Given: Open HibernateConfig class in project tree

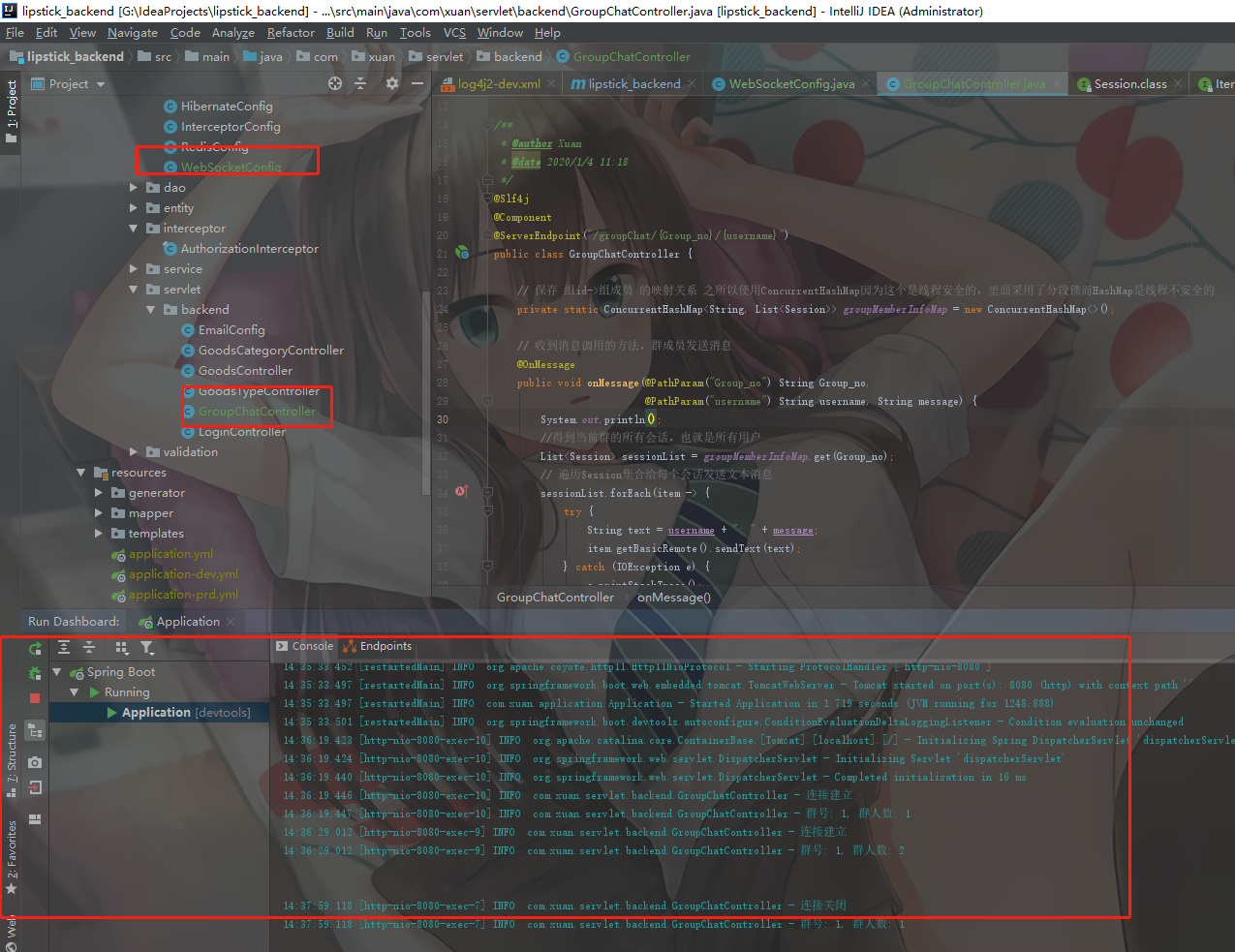Looking at the screenshot, I should [227, 107].
